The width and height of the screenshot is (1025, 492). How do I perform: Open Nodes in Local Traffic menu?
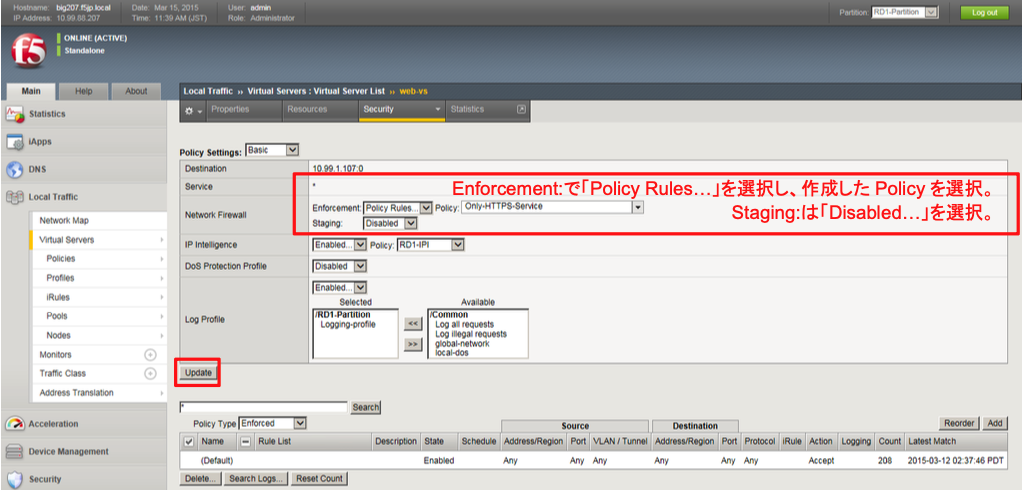(x=59, y=336)
